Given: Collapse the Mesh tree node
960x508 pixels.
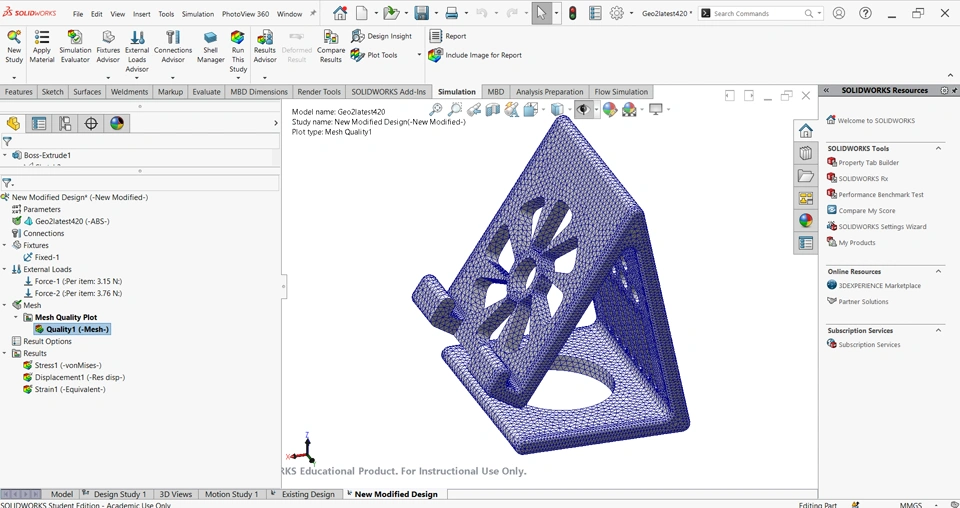Looking at the screenshot, I should (5, 305).
